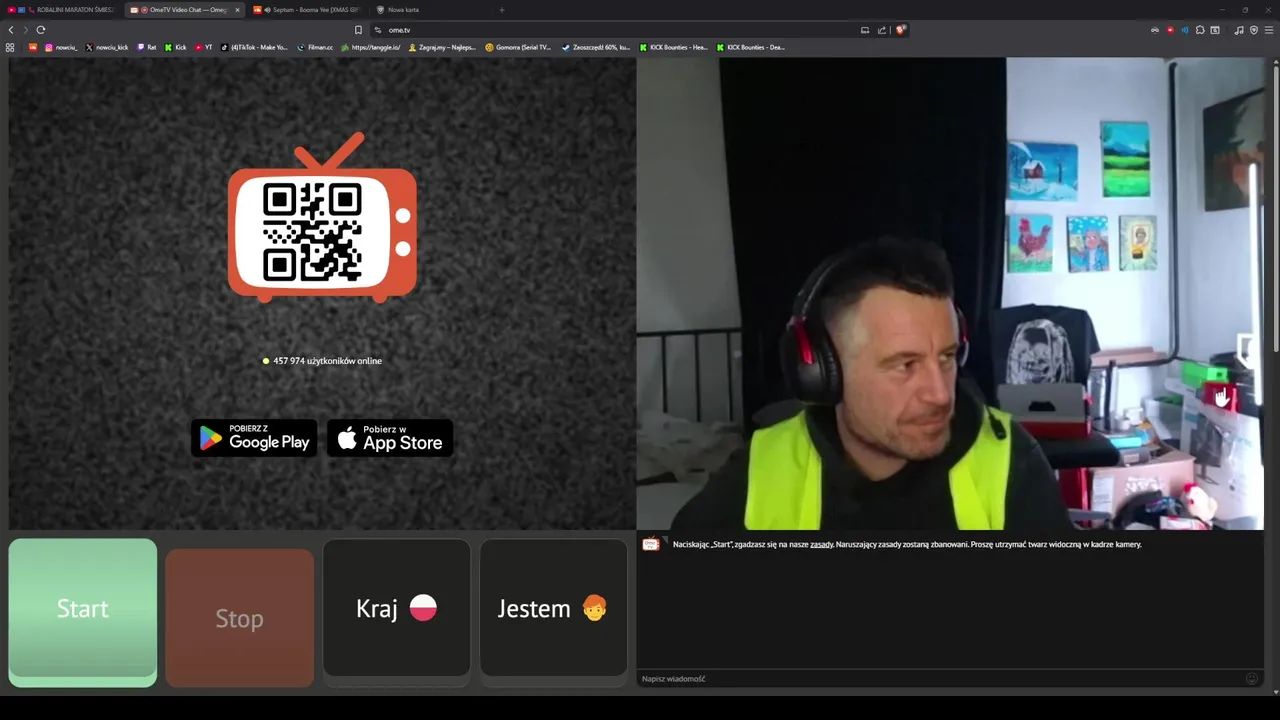Click the picture-in-picture icon in address bar
This screenshot has height=720, width=1280.
tap(865, 30)
